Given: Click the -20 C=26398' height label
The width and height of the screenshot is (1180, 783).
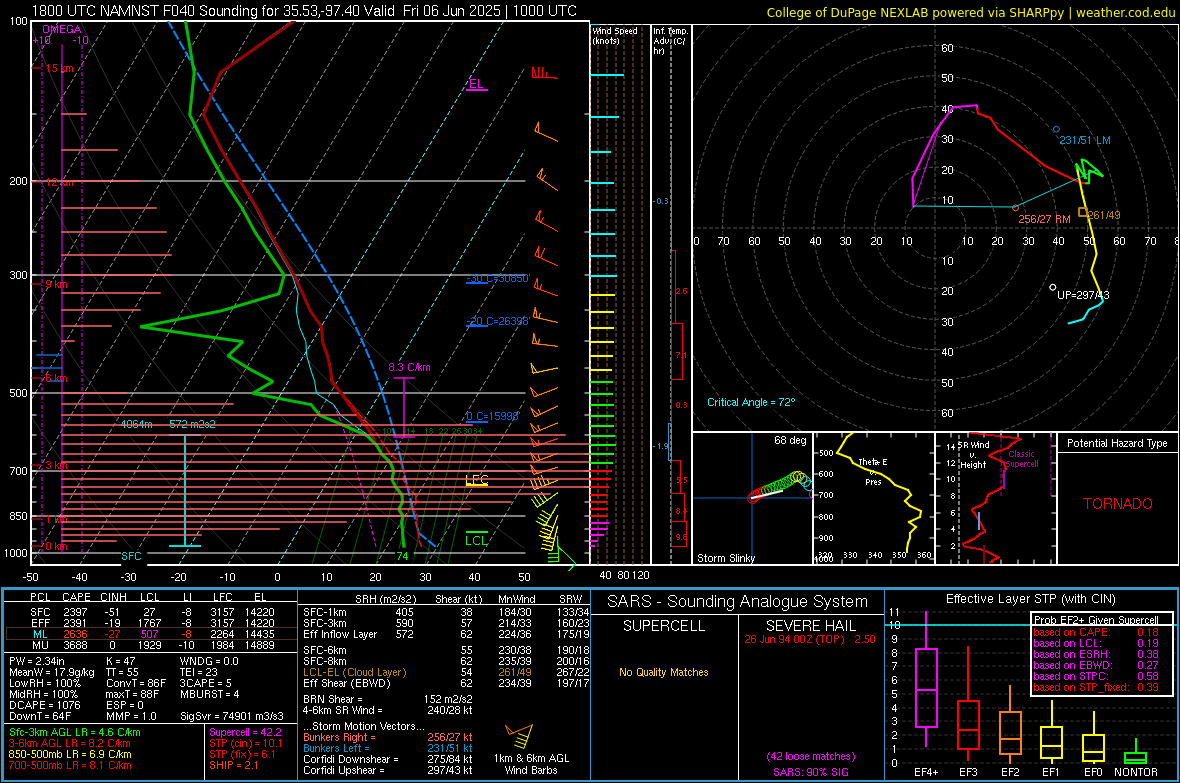Looking at the screenshot, I should (x=497, y=321).
